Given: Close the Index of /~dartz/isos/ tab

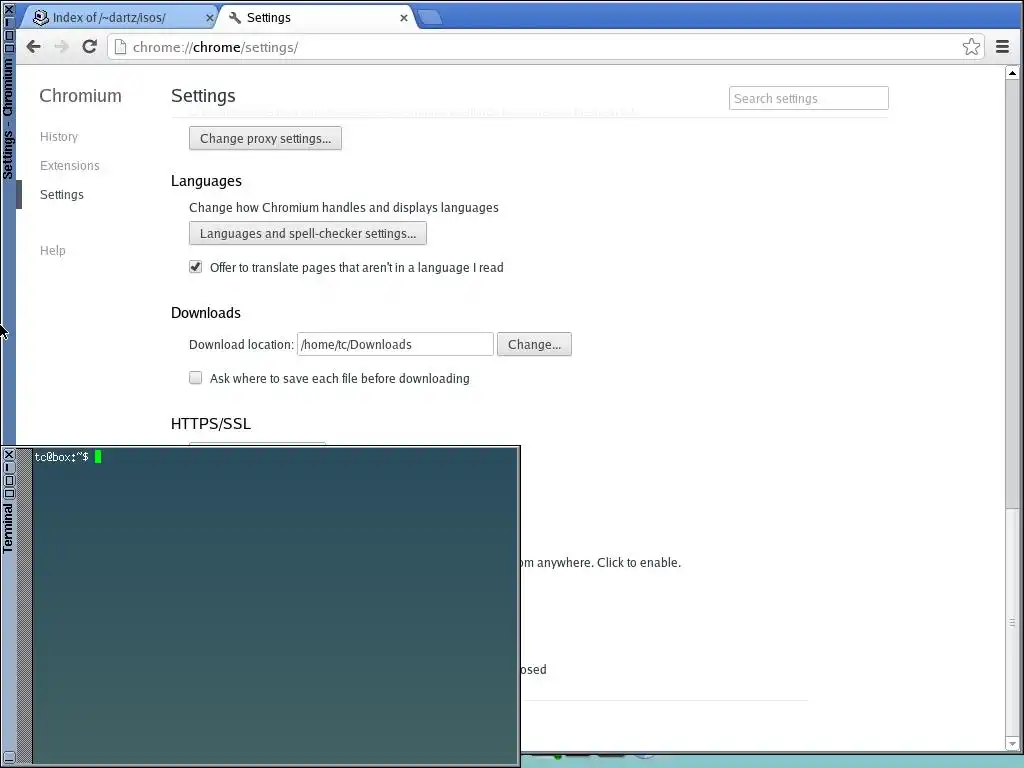Looking at the screenshot, I should click(210, 18).
